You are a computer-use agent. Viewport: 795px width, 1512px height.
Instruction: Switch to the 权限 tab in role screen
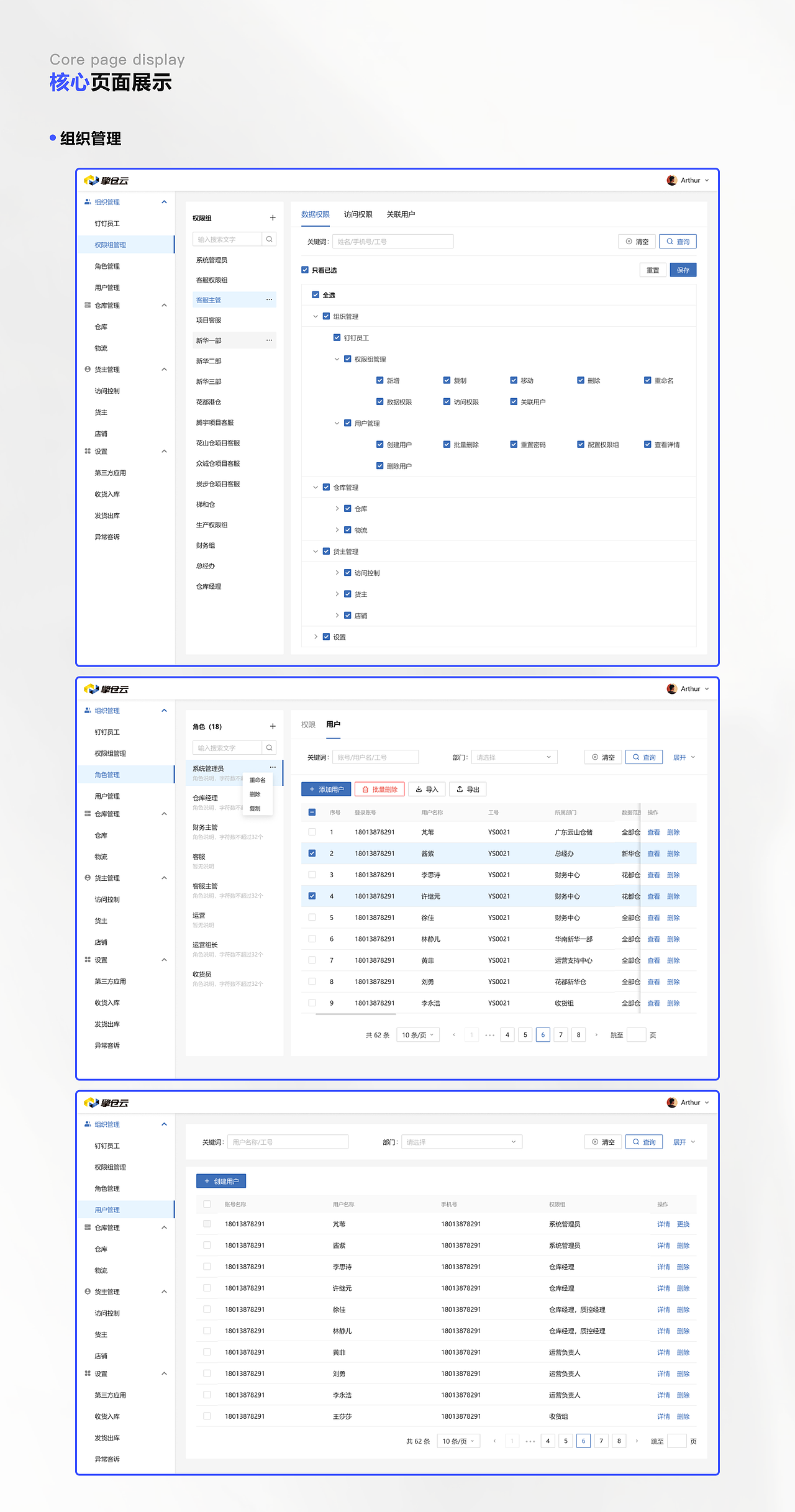coord(308,724)
